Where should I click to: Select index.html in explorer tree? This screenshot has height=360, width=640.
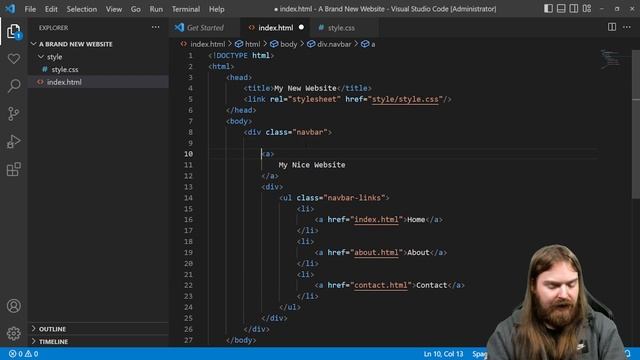98,82
